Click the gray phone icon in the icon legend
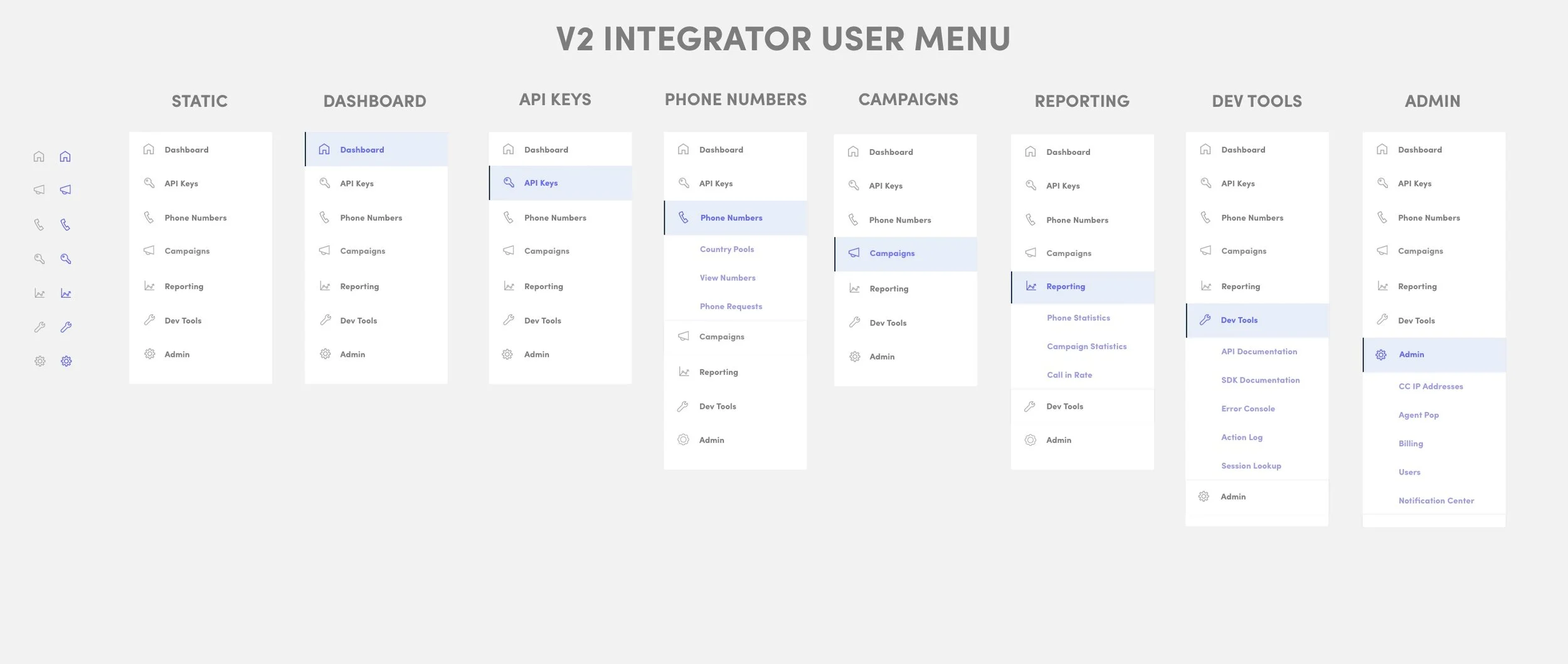This screenshot has width=1568, height=664. click(39, 224)
